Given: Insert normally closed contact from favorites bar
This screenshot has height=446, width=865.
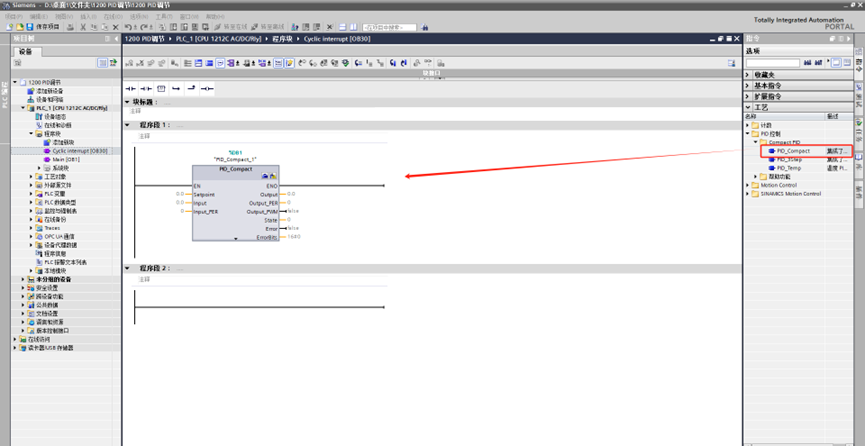Looking at the screenshot, I should (x=146, y=88).
